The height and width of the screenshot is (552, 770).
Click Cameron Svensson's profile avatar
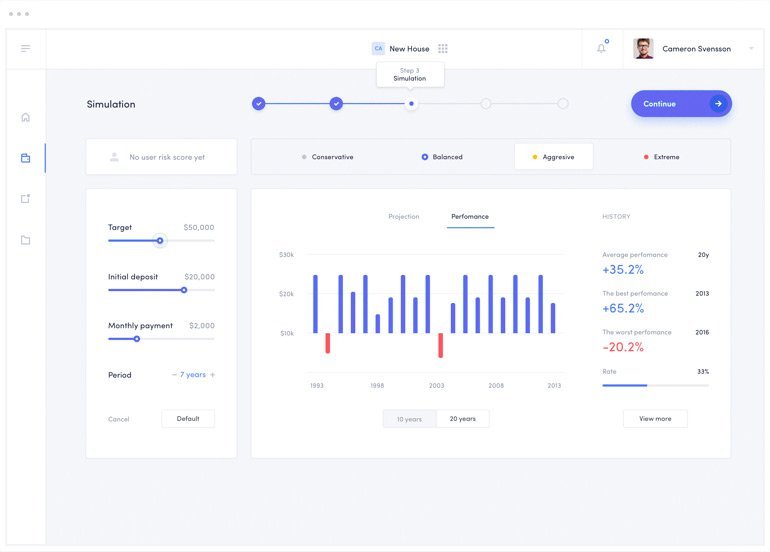click(643, 48)
